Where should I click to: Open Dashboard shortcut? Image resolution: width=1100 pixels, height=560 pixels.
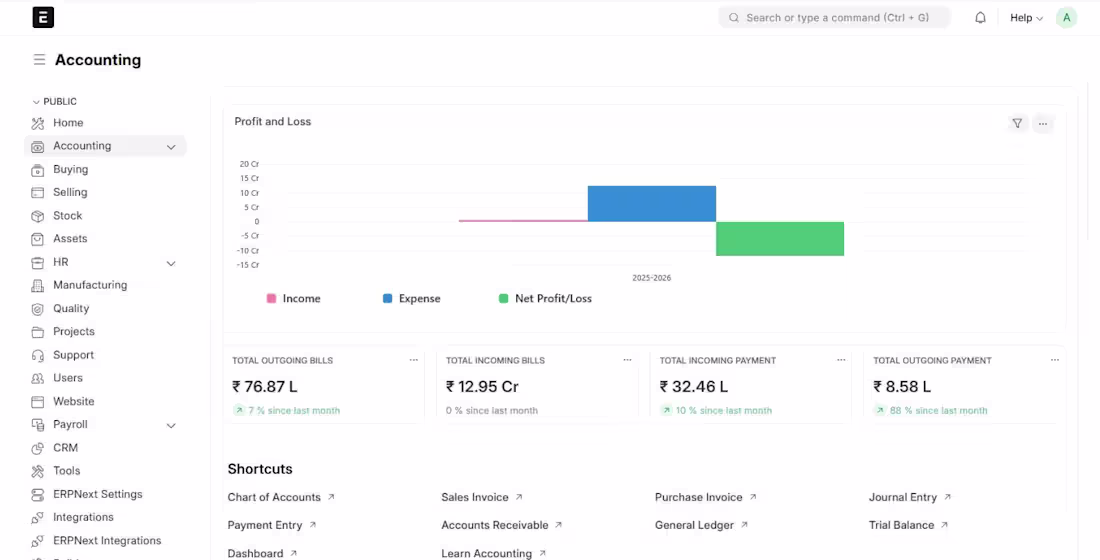pos(262,553)
